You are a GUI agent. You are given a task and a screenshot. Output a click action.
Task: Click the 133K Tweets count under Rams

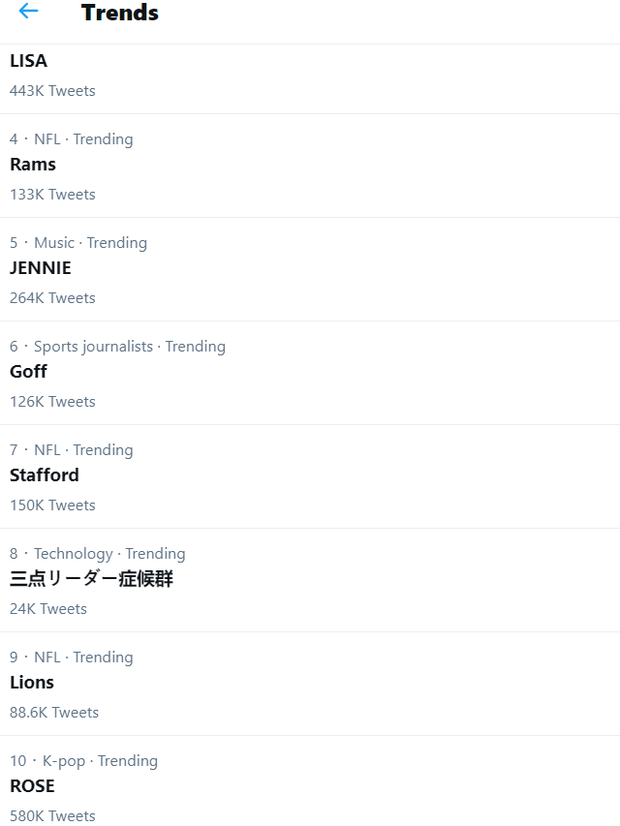click(52, 195)
